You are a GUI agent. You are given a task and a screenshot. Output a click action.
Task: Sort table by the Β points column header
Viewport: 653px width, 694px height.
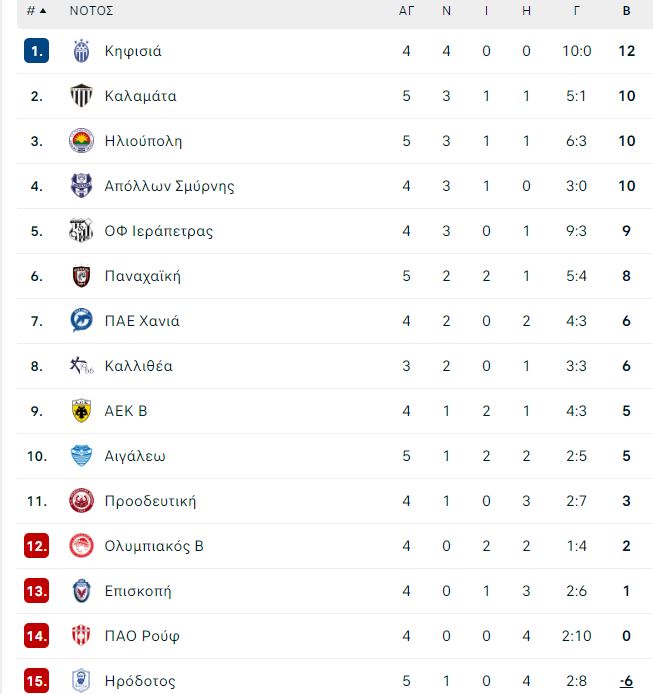(x=626, y=11)
